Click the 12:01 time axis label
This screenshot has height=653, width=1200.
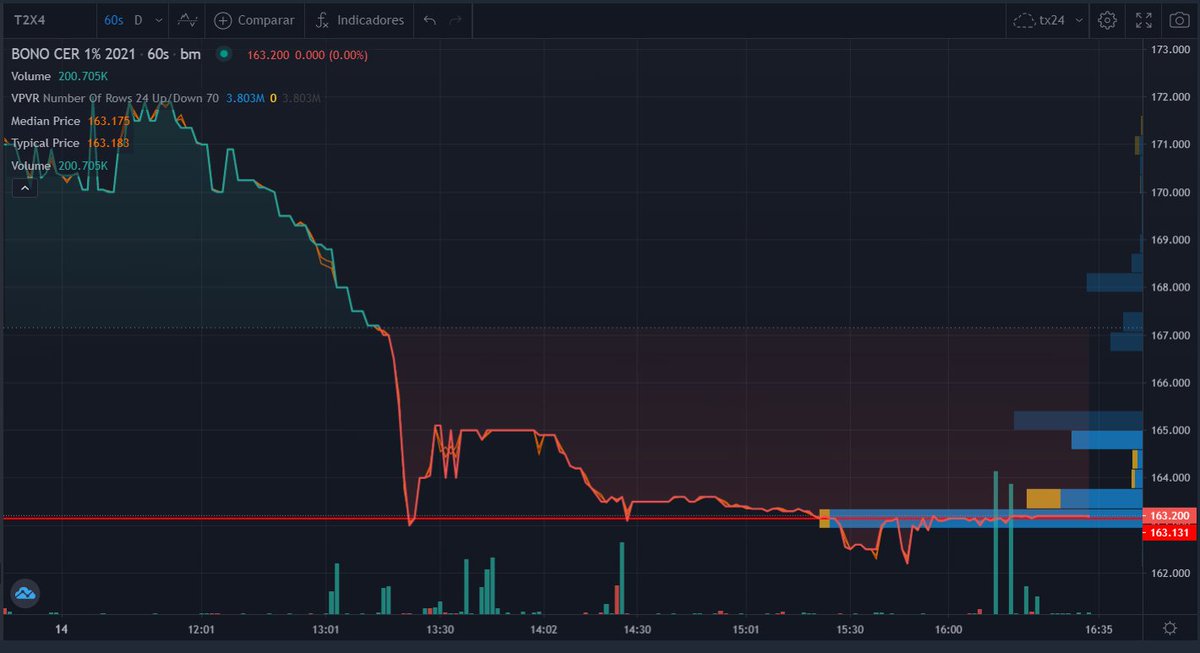202,630
